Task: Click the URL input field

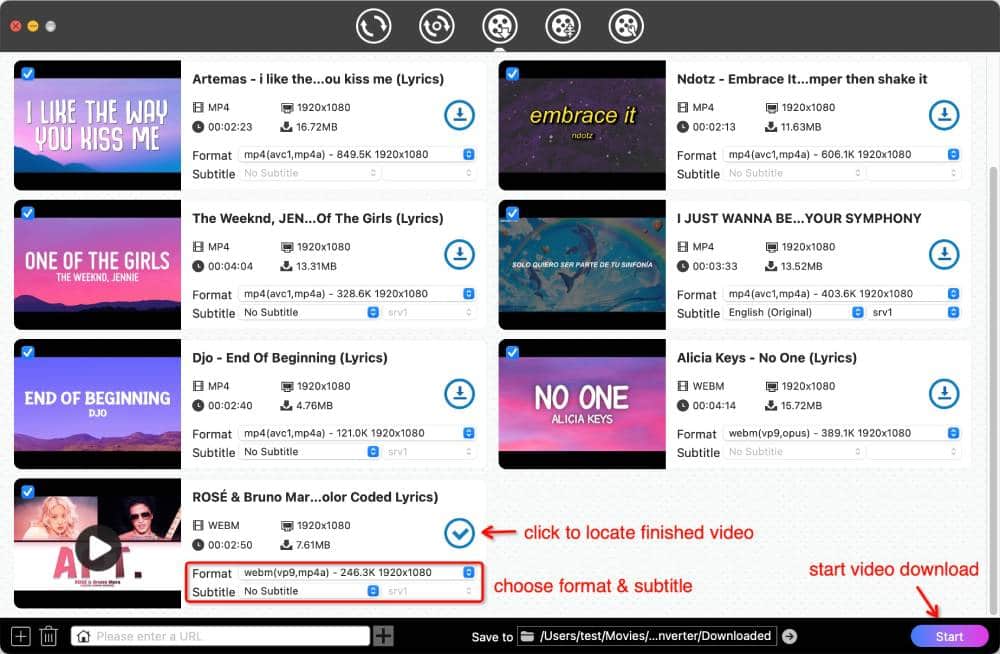Action: [220, 636]
